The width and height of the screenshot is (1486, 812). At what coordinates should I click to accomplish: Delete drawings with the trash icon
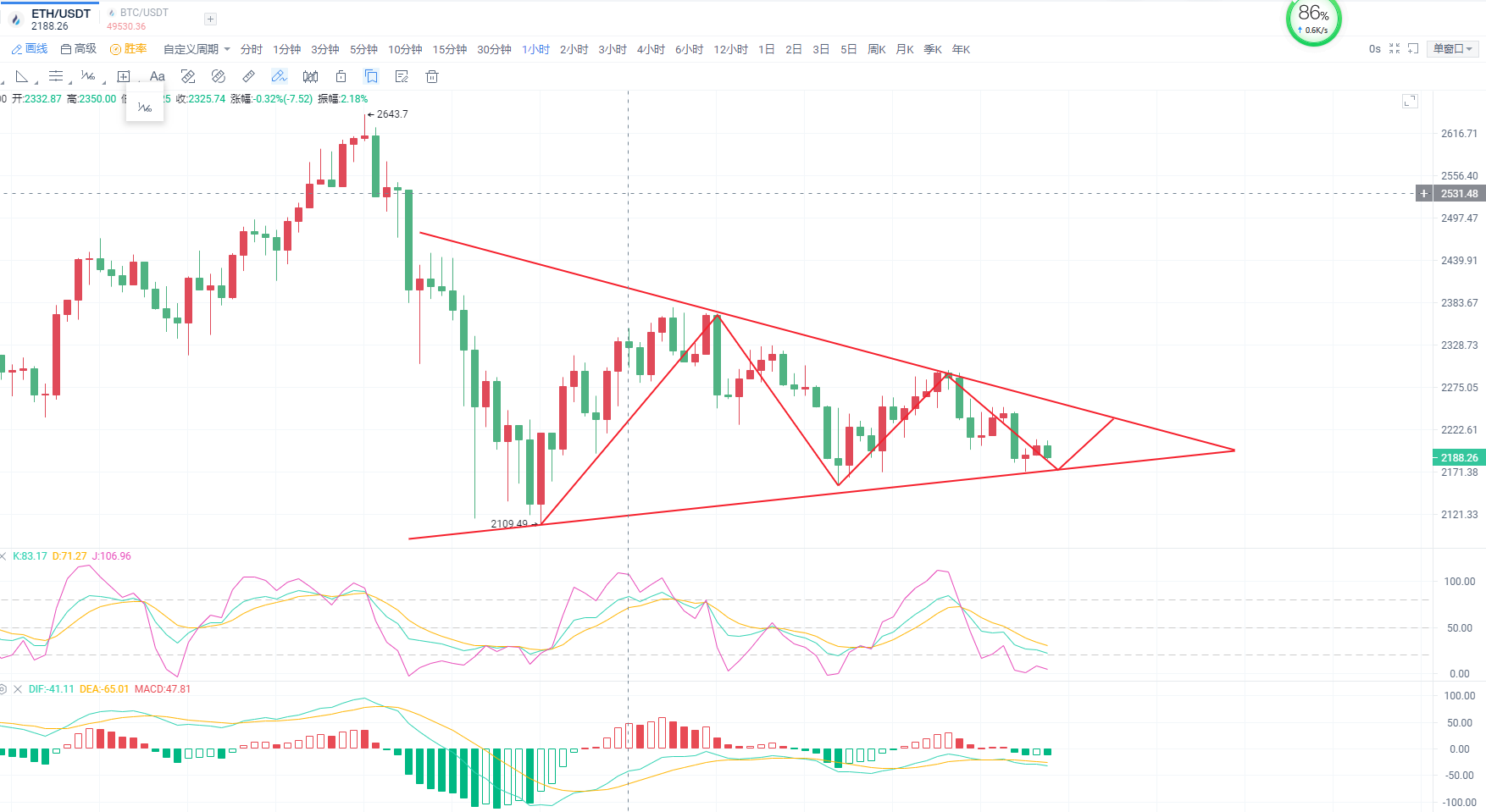432,76
